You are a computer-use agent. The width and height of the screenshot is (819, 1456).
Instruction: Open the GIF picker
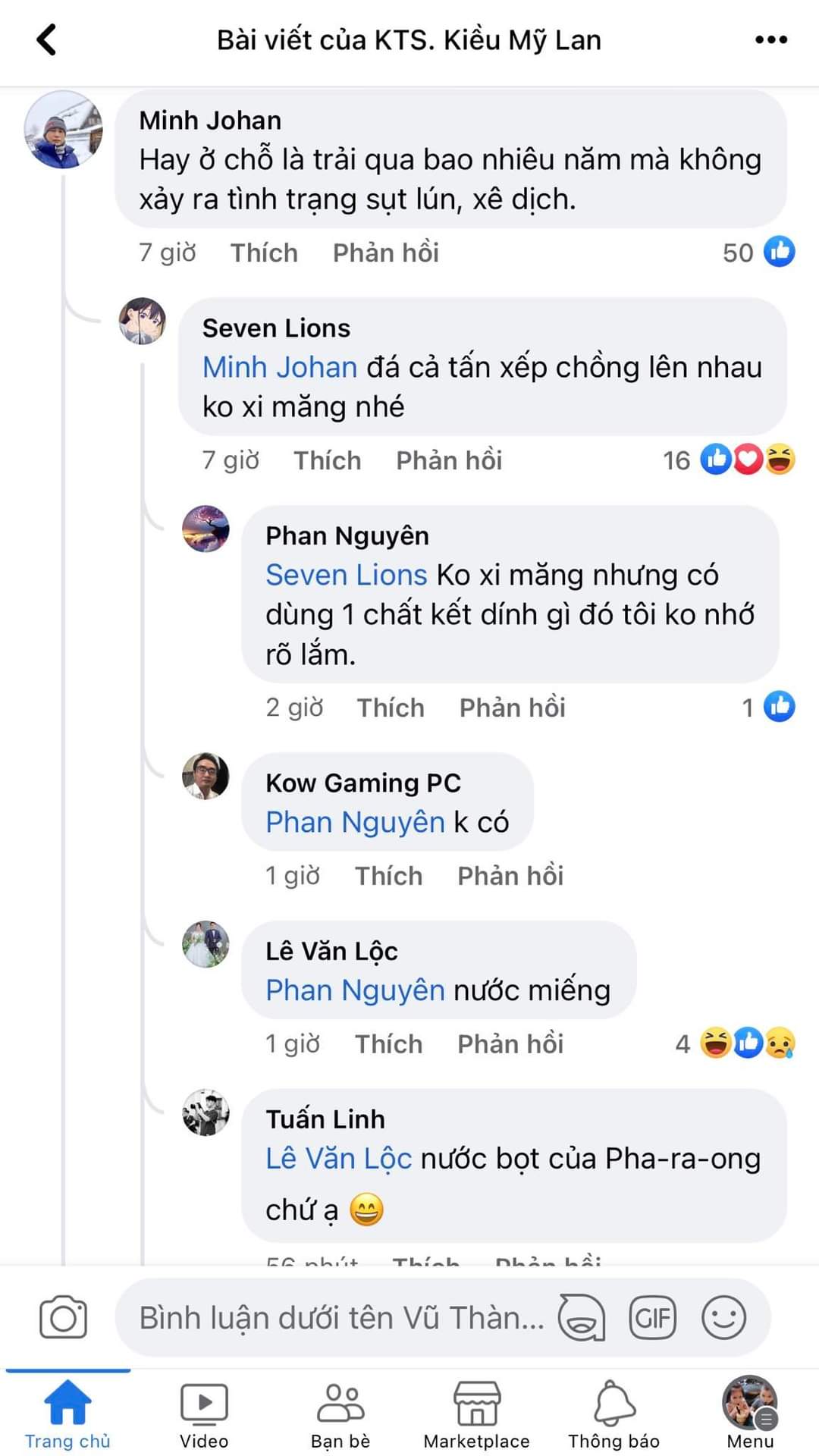point(652,1317)
